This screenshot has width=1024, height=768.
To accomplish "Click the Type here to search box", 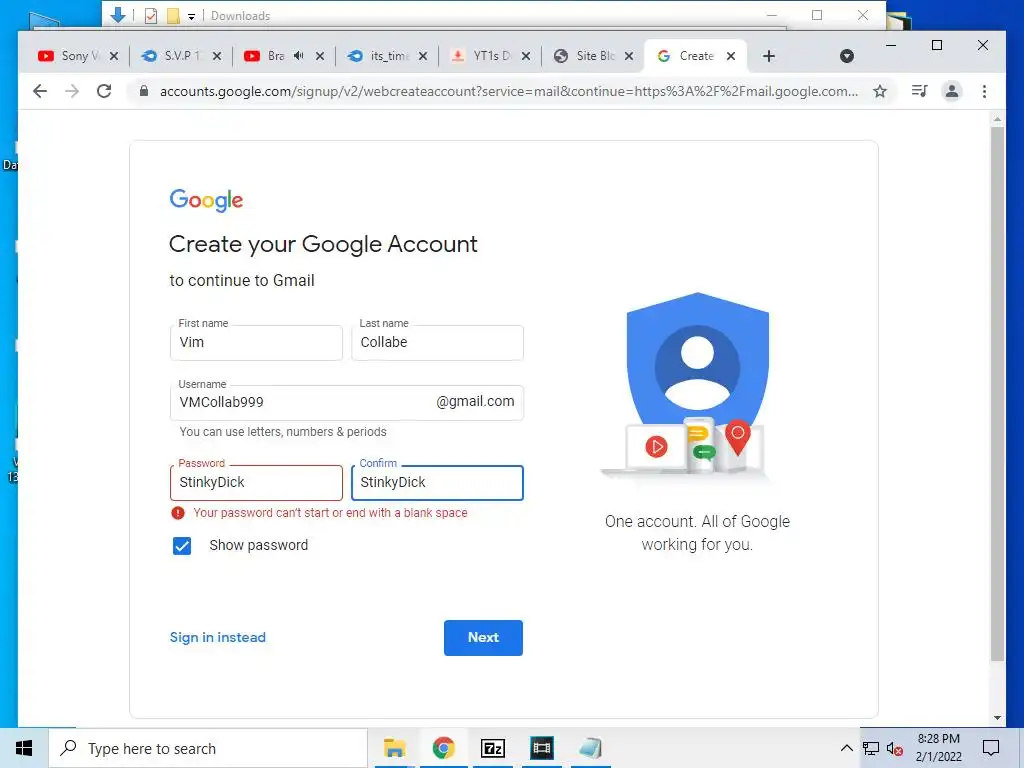I will 208,748.
